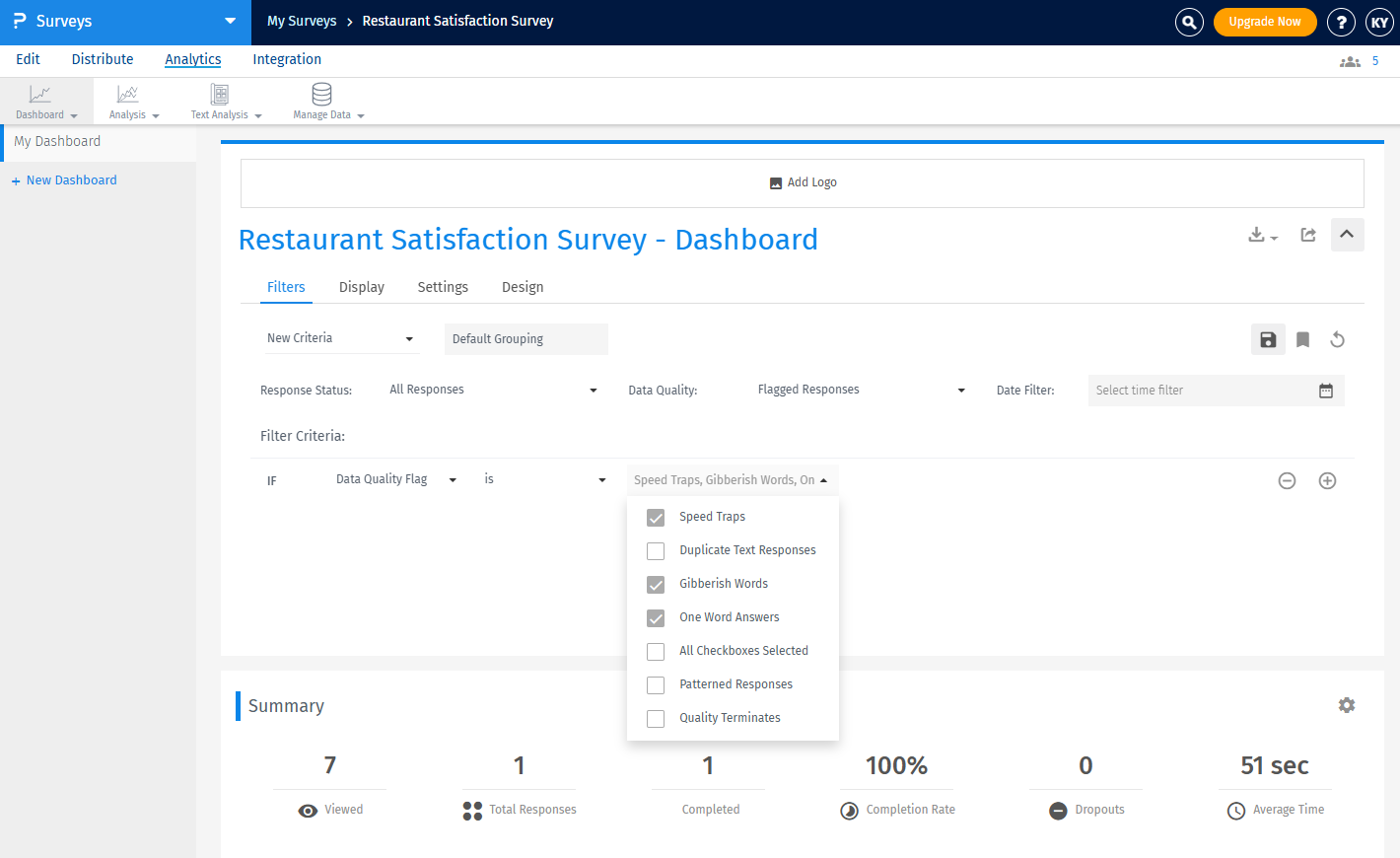
Task: Click the Select time filter field
Action: (1203, 391)
